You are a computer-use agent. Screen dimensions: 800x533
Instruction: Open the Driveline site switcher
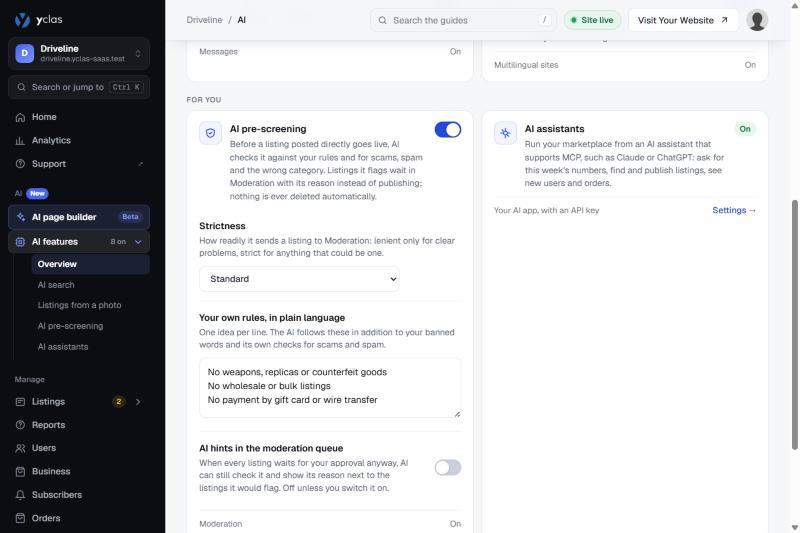(x=79, y=53)
